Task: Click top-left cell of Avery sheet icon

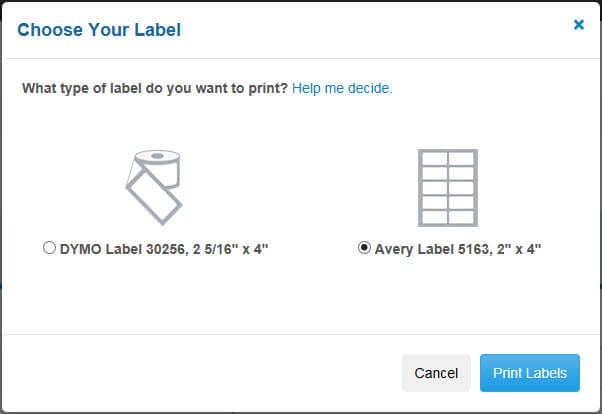Action: [x=434, y=160]
